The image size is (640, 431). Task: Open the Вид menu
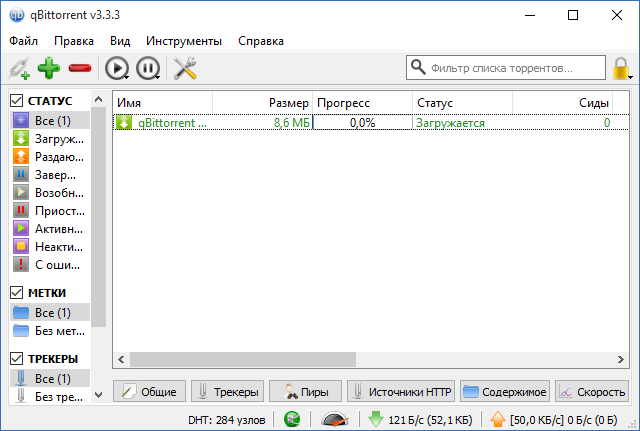[x=120, y=41]
